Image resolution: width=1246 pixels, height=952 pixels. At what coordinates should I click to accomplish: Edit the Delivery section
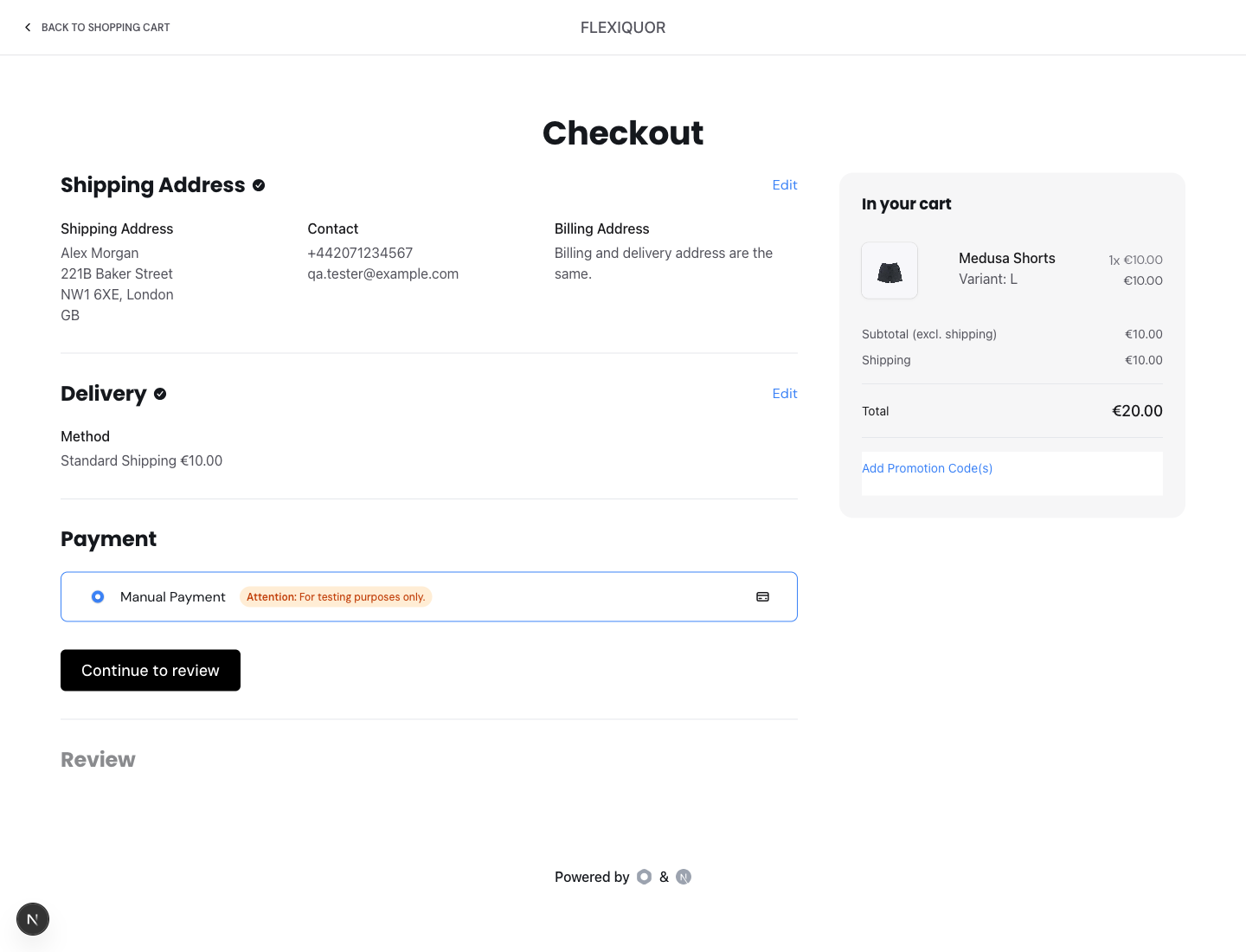tap(785, 394)
